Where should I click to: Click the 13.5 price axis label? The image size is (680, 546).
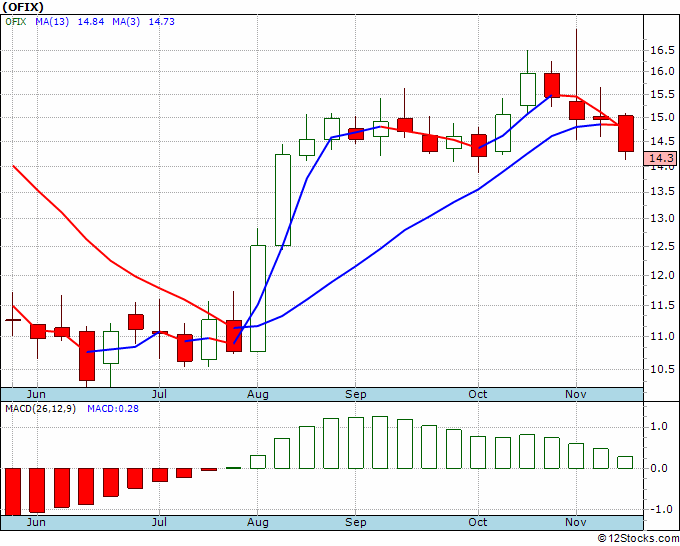[662, 192]
